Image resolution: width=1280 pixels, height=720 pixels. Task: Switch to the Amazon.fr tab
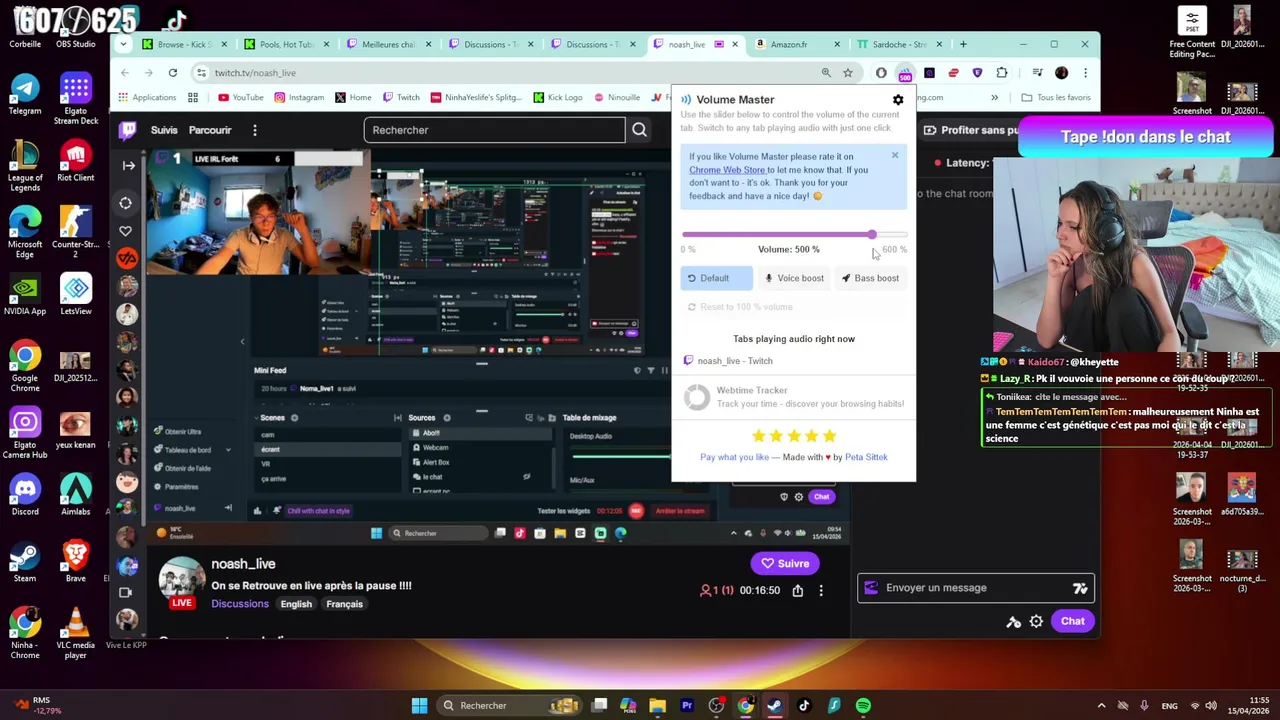[795, 44]
